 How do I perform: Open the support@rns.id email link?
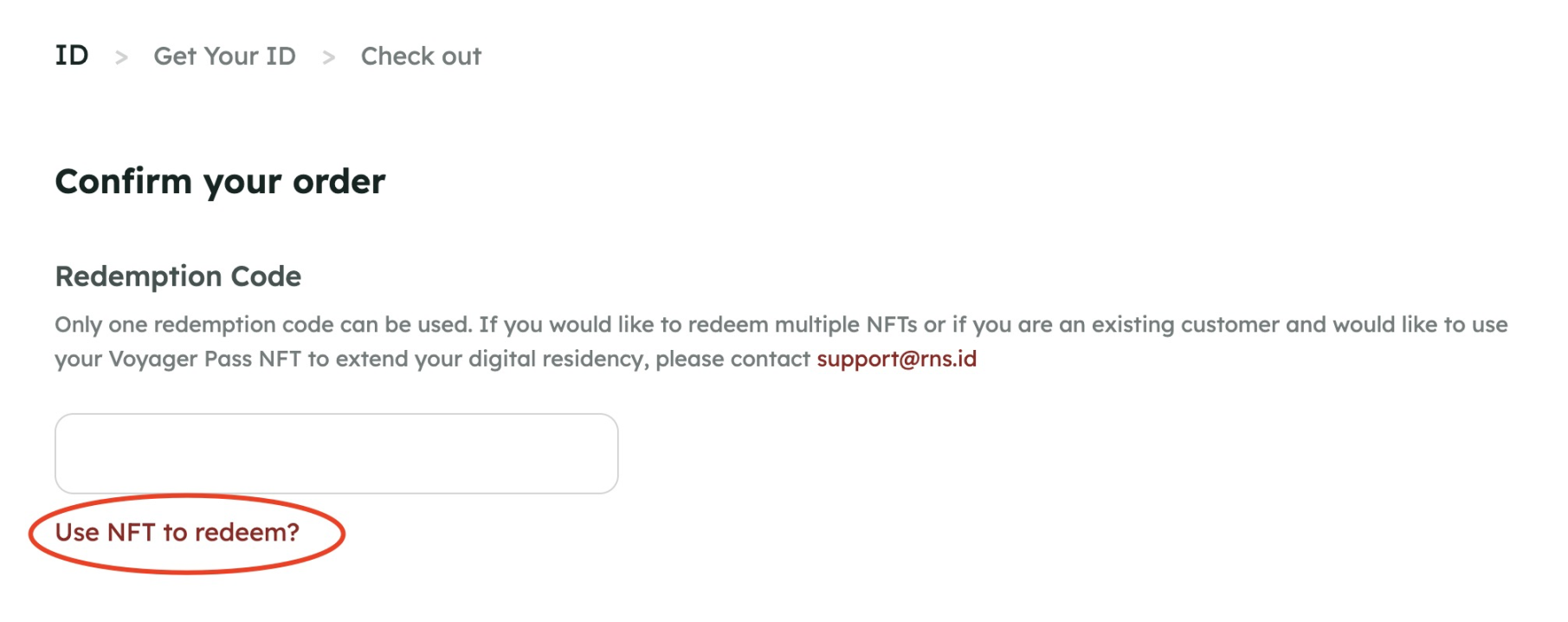[x=896, y=359]
